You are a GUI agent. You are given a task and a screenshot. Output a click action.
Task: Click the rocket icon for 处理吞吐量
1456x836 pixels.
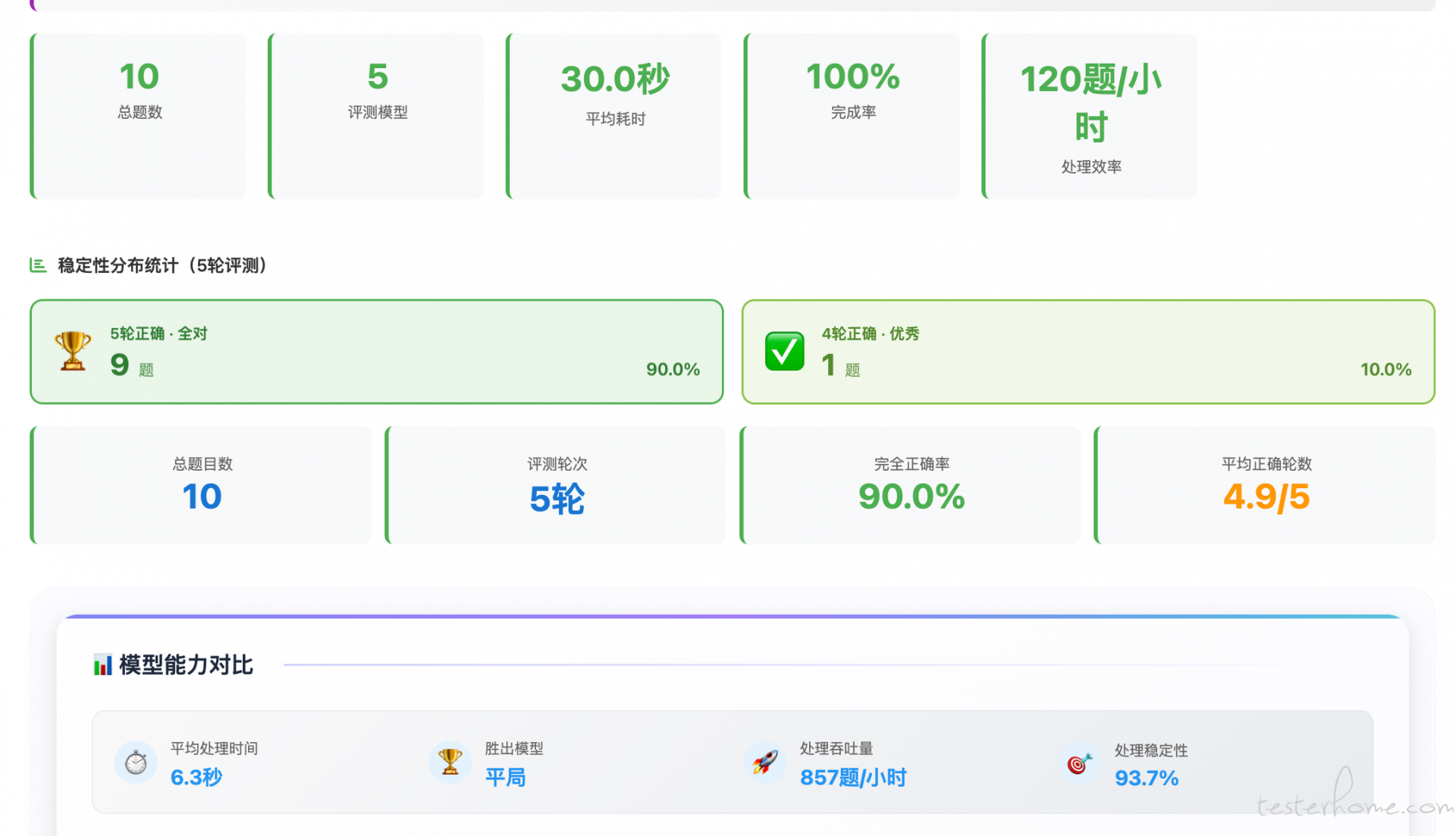coord(765,762)
